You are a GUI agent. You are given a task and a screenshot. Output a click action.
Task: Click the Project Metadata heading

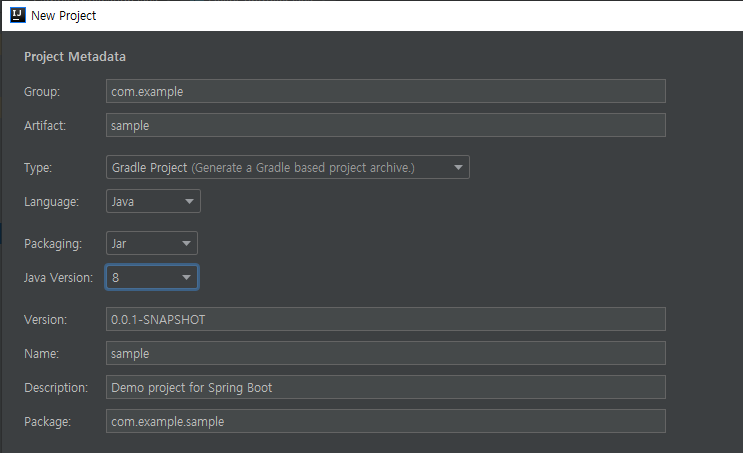pyautogui.click(x=75, y=56)
